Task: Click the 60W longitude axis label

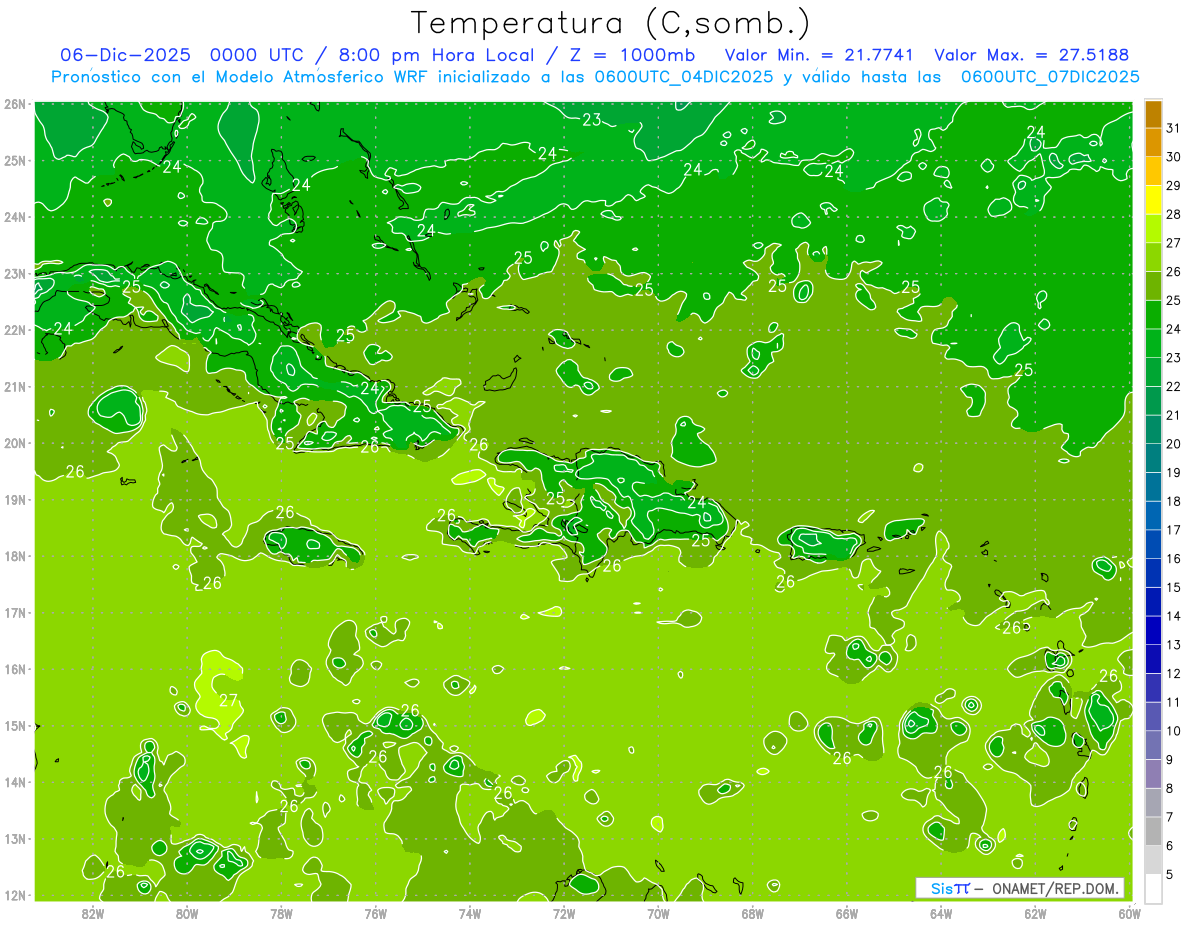Action: click(1129, 913)
